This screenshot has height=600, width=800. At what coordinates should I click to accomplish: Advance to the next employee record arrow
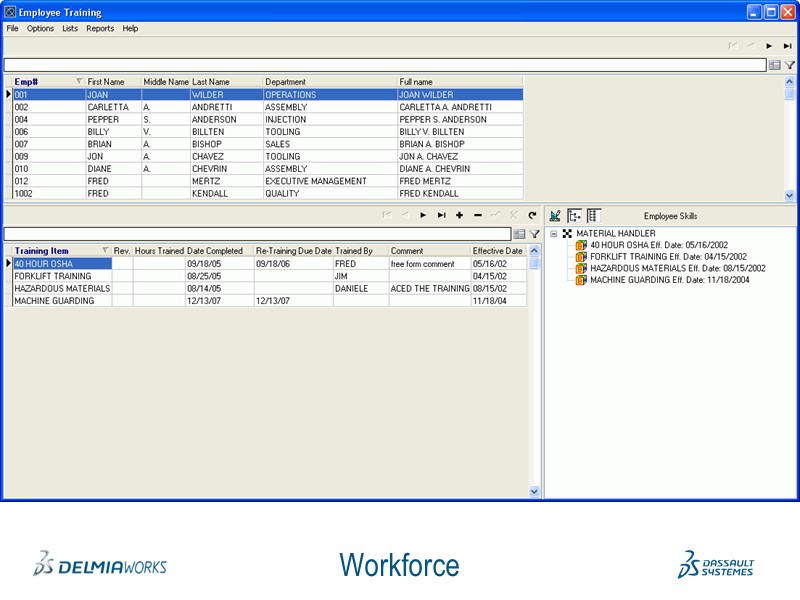769,46
